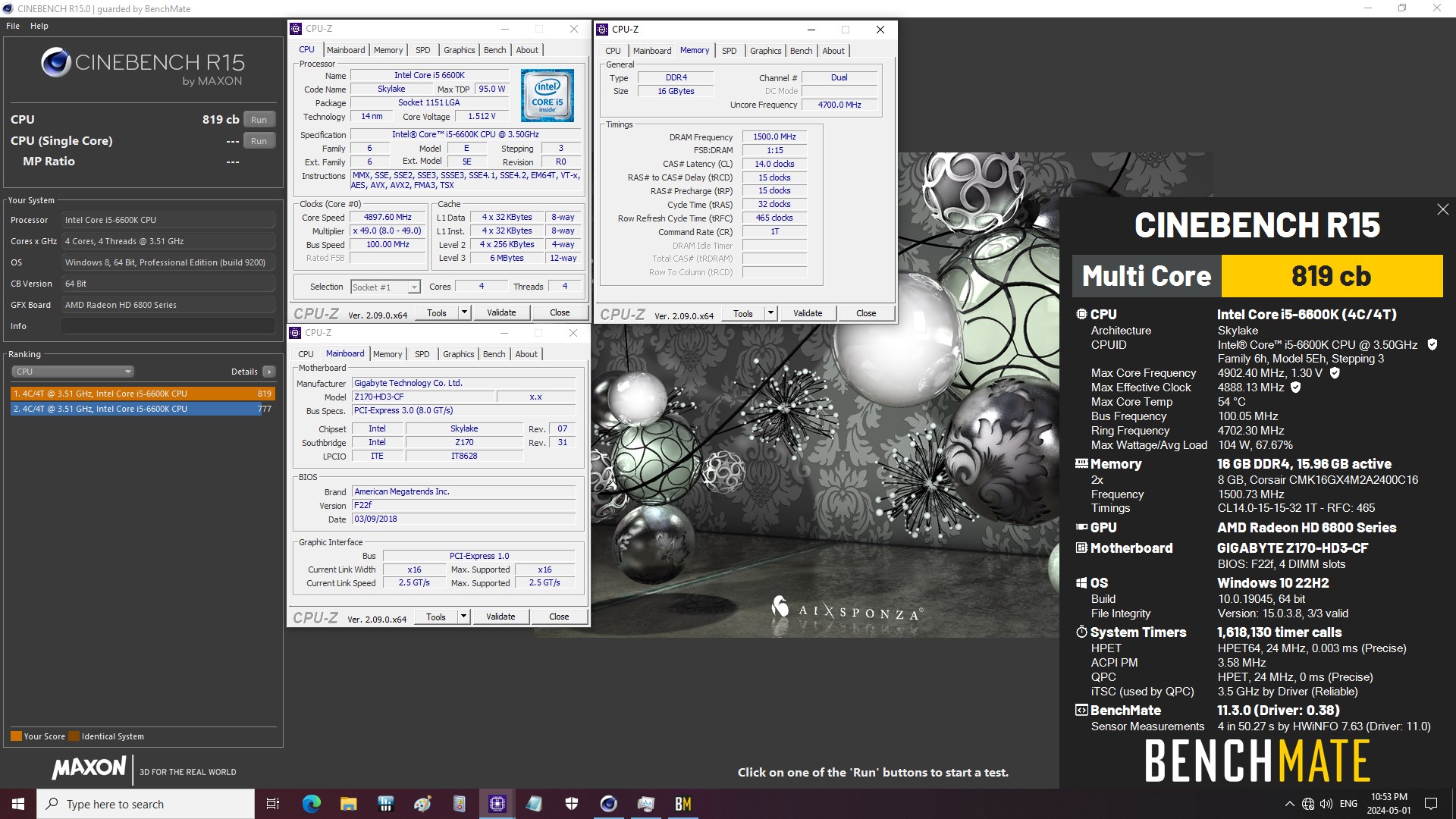1456x819 pixels.
Task: Click Tools button in Mainboard CPU-Z window
Action: (x=436, y=617)
